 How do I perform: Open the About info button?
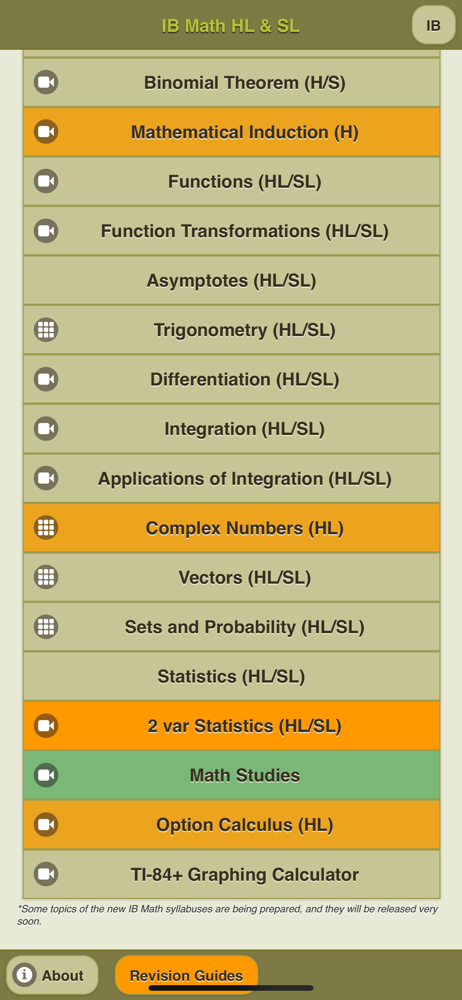click(x=52, y=975)
